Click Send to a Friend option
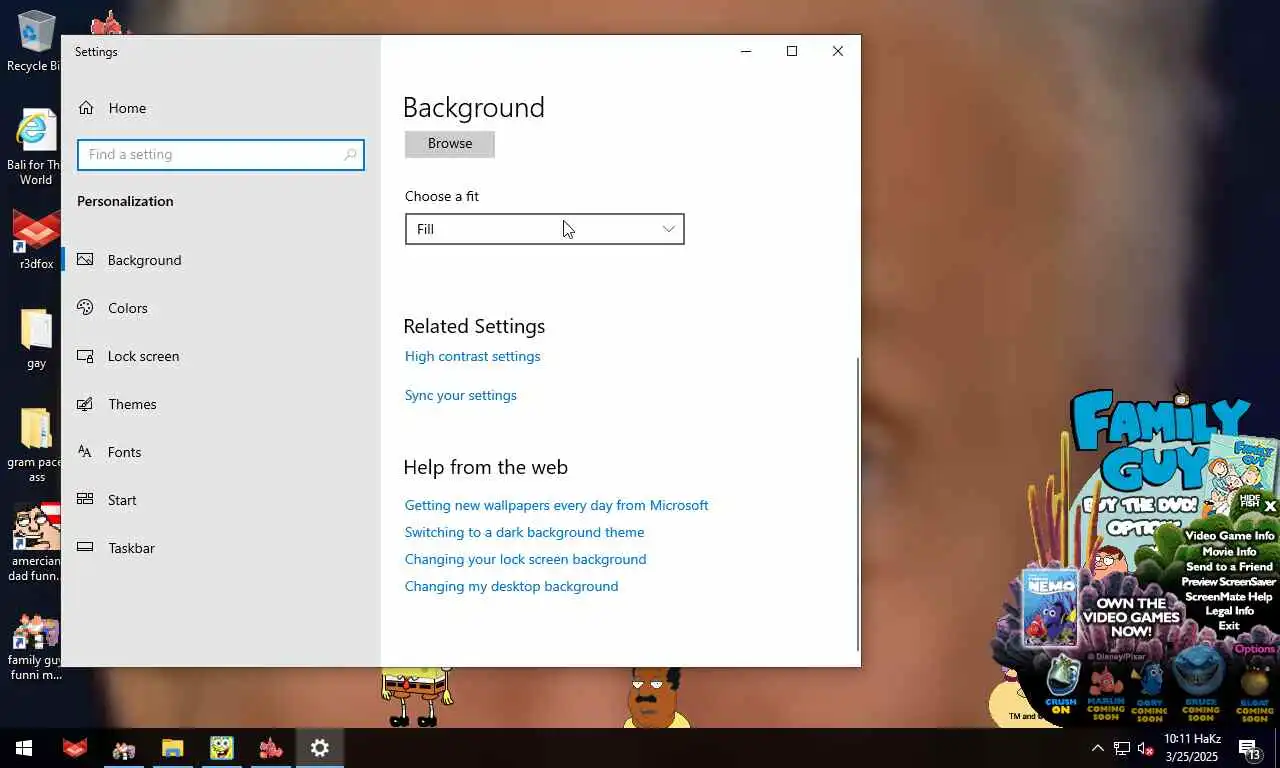This screenshot has height=768, width=1280. (1229, 566)
